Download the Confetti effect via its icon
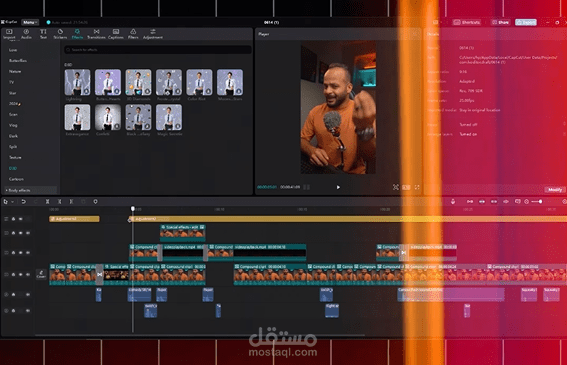Viewport: 567px width, 365px height. [117, 127]
